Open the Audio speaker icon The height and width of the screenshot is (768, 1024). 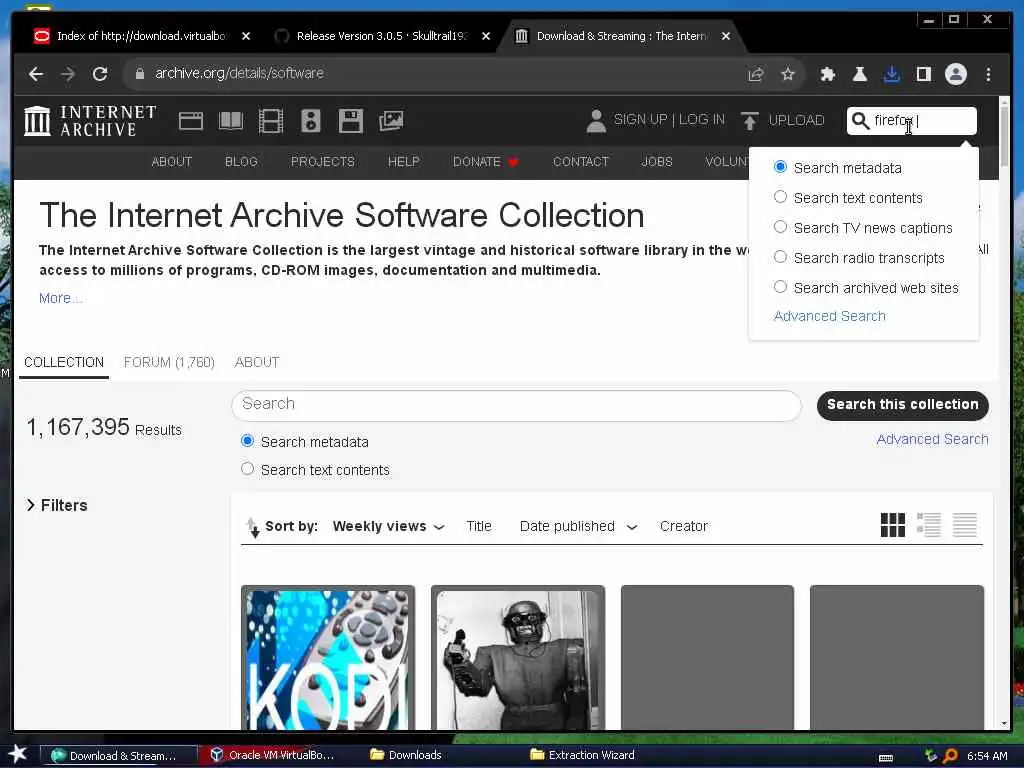pyautogui.click(x=311, y=121)
